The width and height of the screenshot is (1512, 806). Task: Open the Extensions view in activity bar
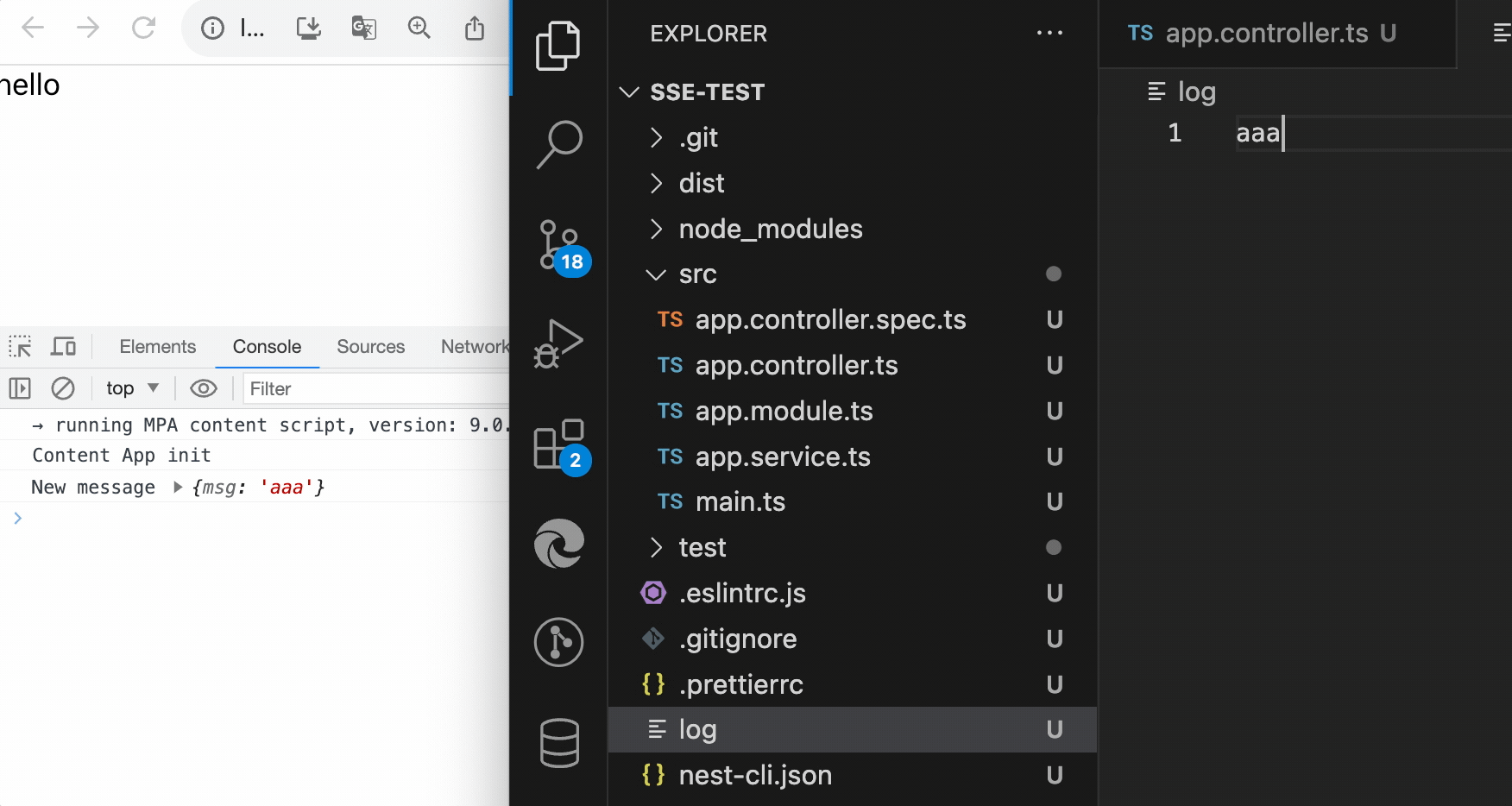559,444
